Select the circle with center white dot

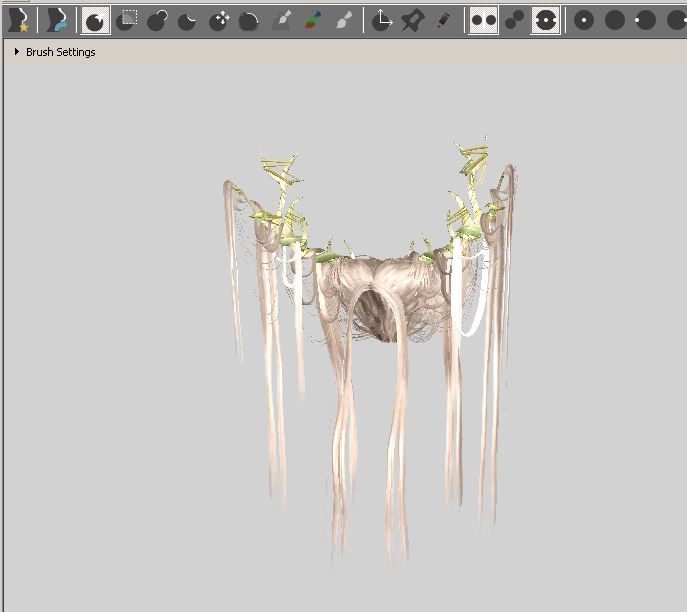pos(584,20)
